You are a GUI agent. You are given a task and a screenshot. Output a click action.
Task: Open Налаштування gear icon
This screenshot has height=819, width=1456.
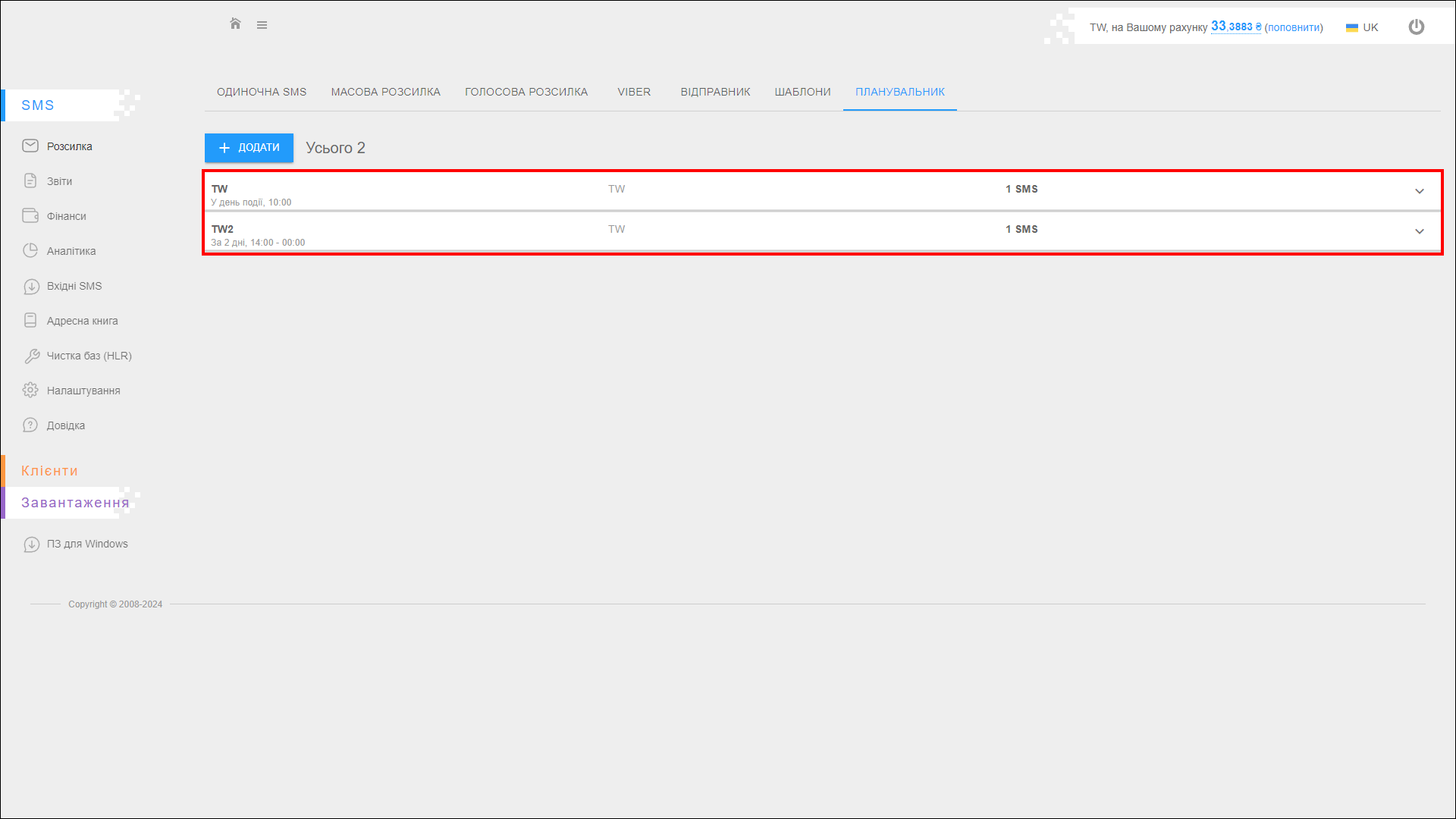30,390
